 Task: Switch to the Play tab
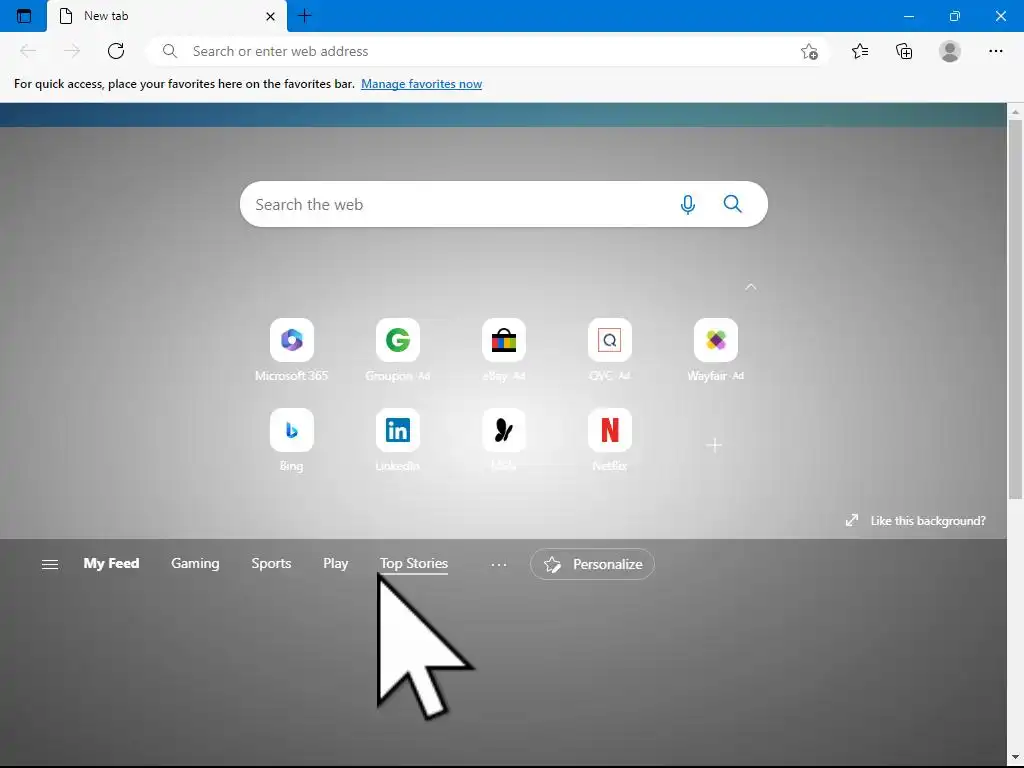coord(336,563)
